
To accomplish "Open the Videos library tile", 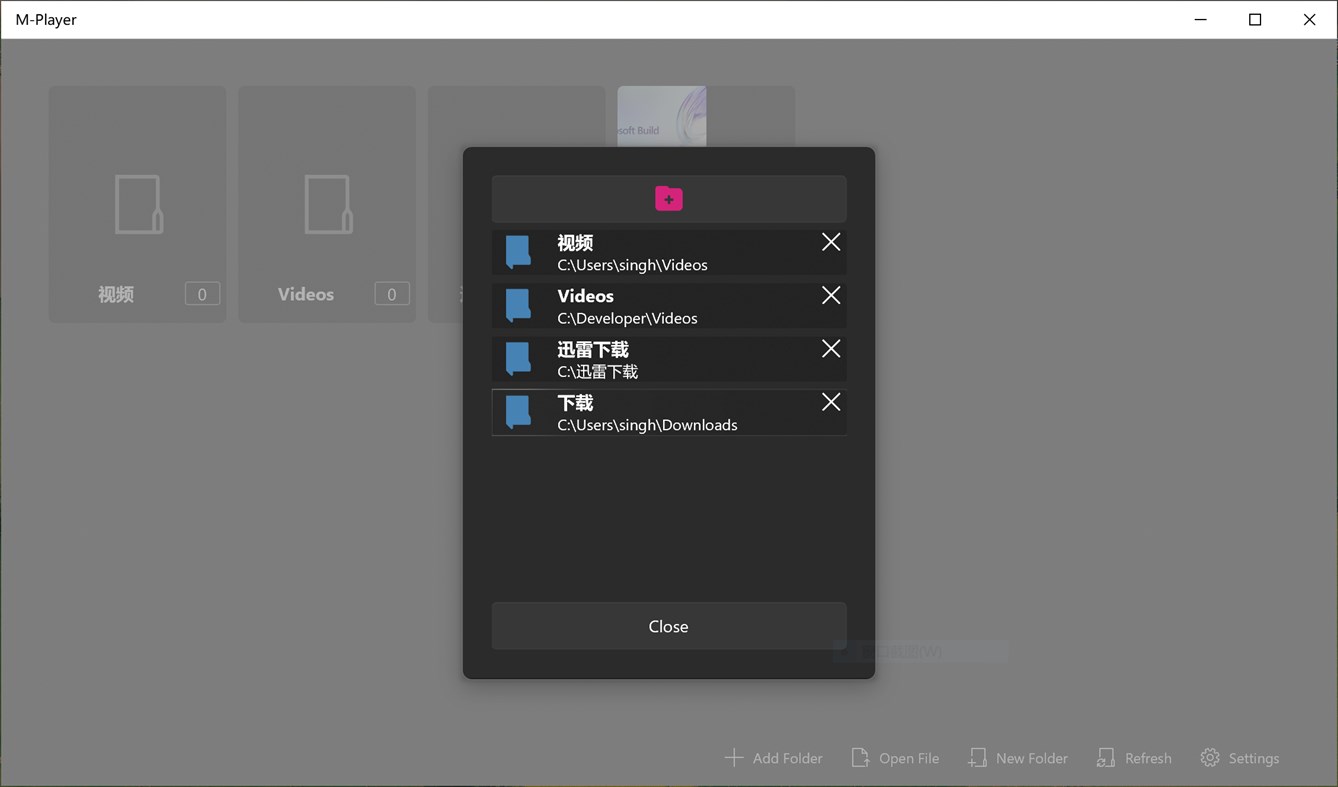I will click(x=327, y=204).
